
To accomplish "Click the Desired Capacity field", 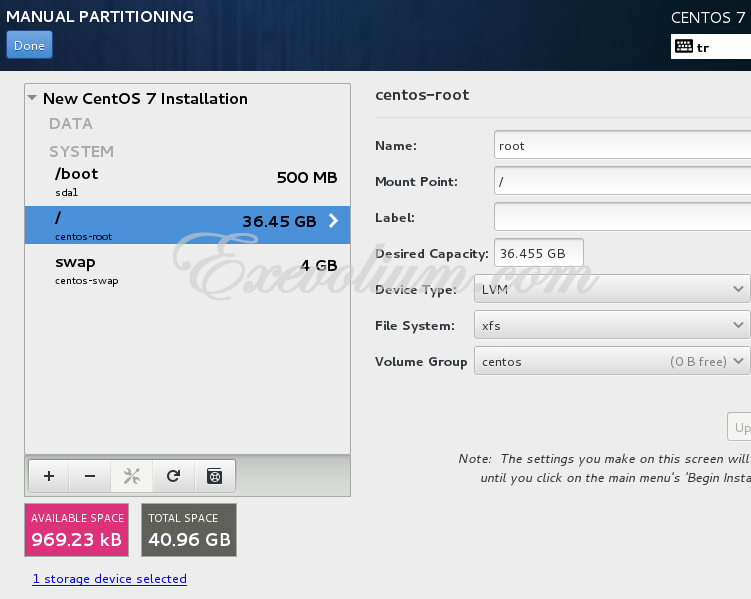I will [539, 253].
